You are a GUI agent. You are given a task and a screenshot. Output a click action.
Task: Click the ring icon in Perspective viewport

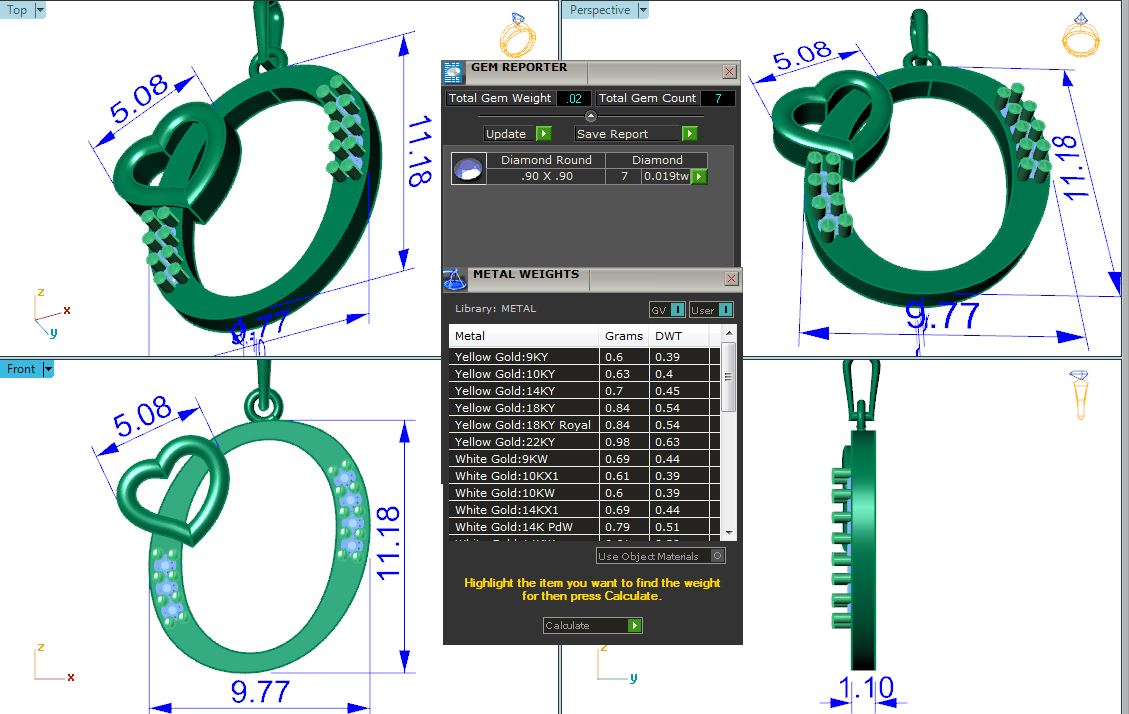pos(1080,36)
